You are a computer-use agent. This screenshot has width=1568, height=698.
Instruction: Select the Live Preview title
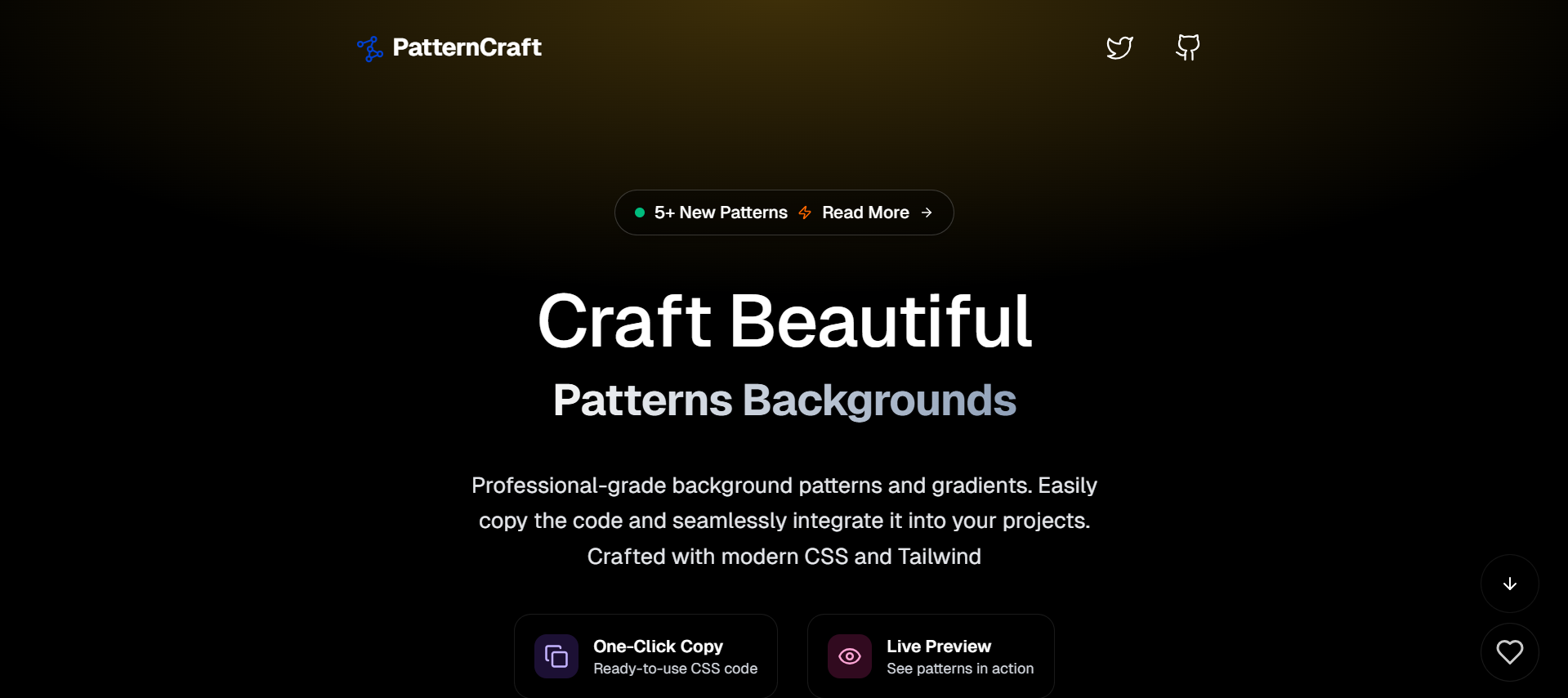pyautogui.click(x=939, y=647)
